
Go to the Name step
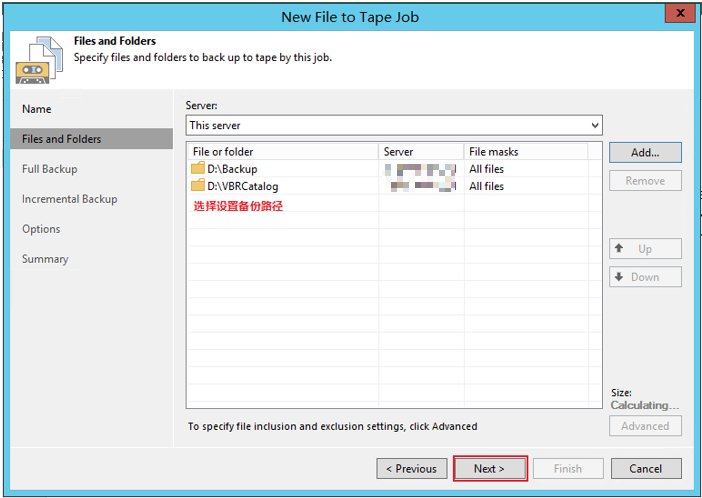pos(37,109)
